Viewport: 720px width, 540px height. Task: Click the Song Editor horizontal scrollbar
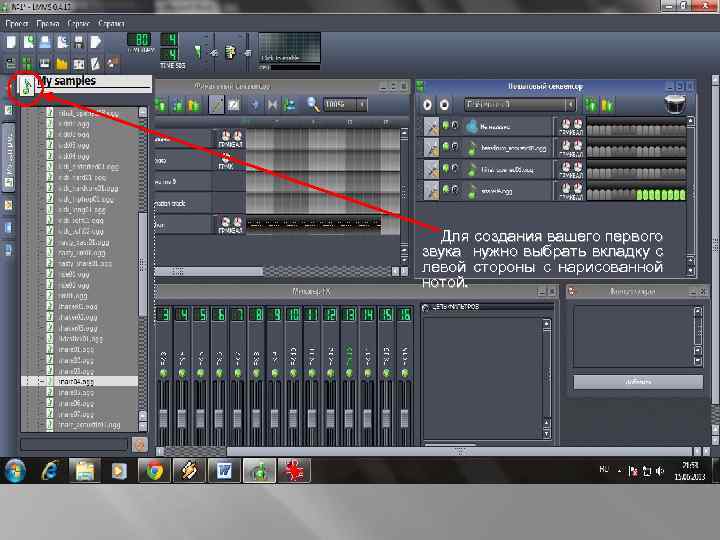coord(209,271)
